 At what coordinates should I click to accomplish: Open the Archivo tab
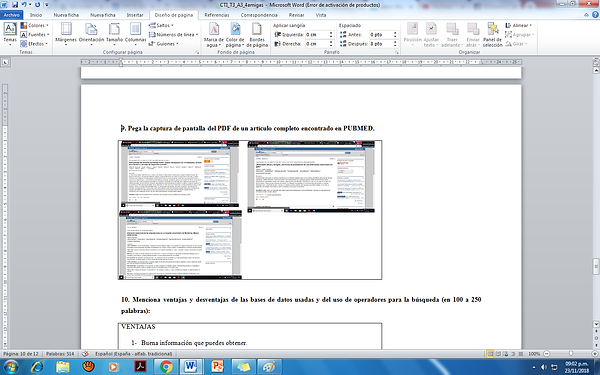pyautogui.click(x=11, y=15)
